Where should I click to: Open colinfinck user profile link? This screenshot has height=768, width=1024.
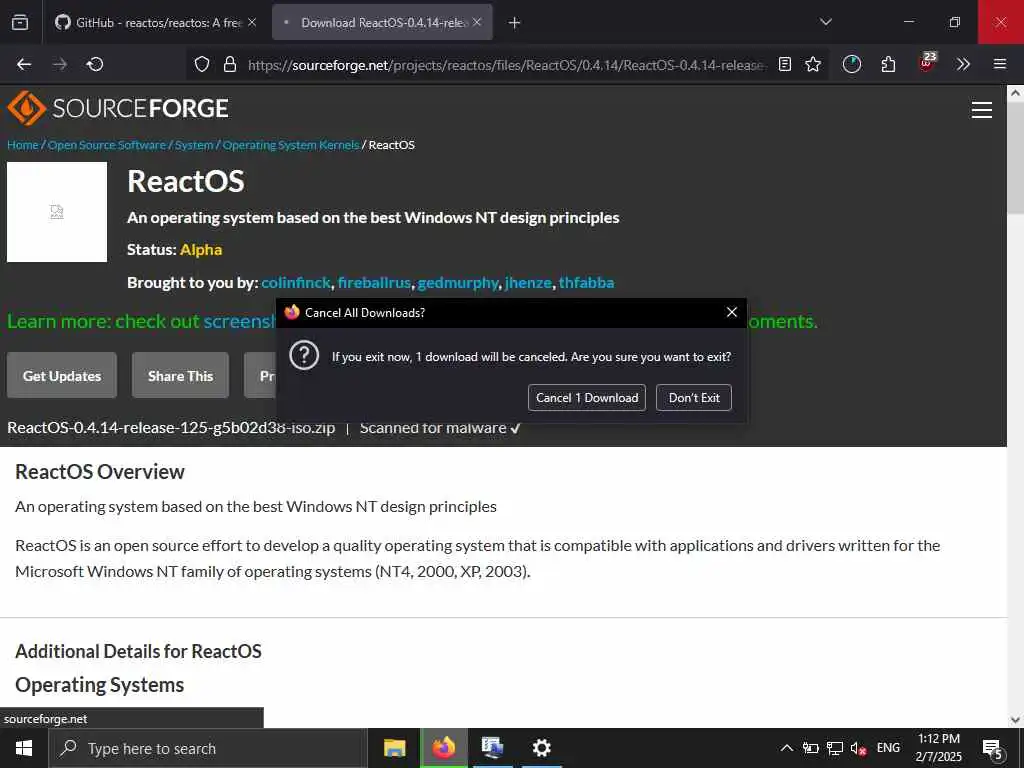point(296,283)
